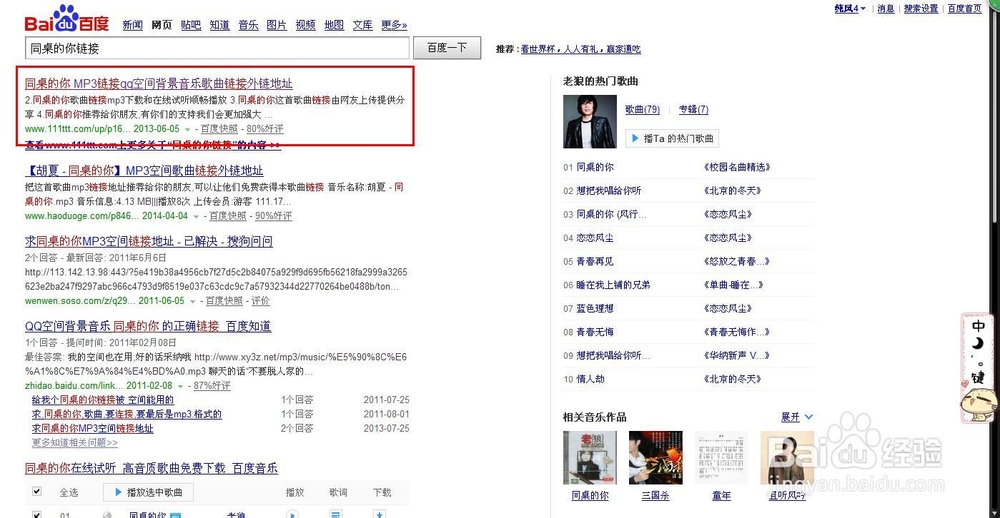Open hot song 08 青春无悔
The image size is (1000, 518).
click(595, 332)
